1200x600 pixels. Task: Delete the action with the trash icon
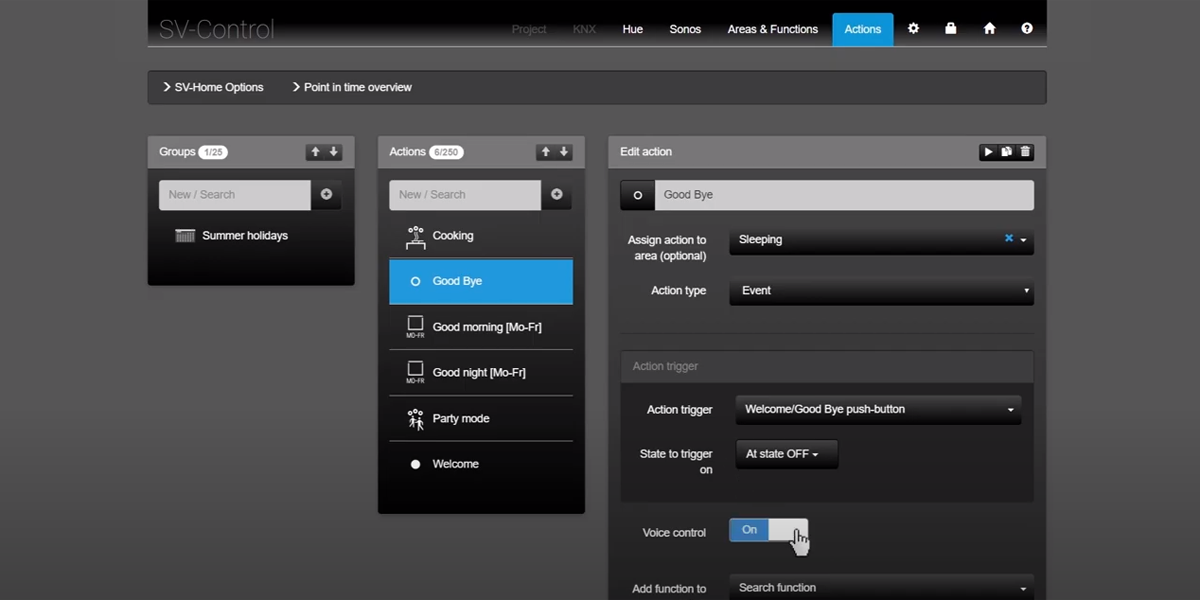1025,152
